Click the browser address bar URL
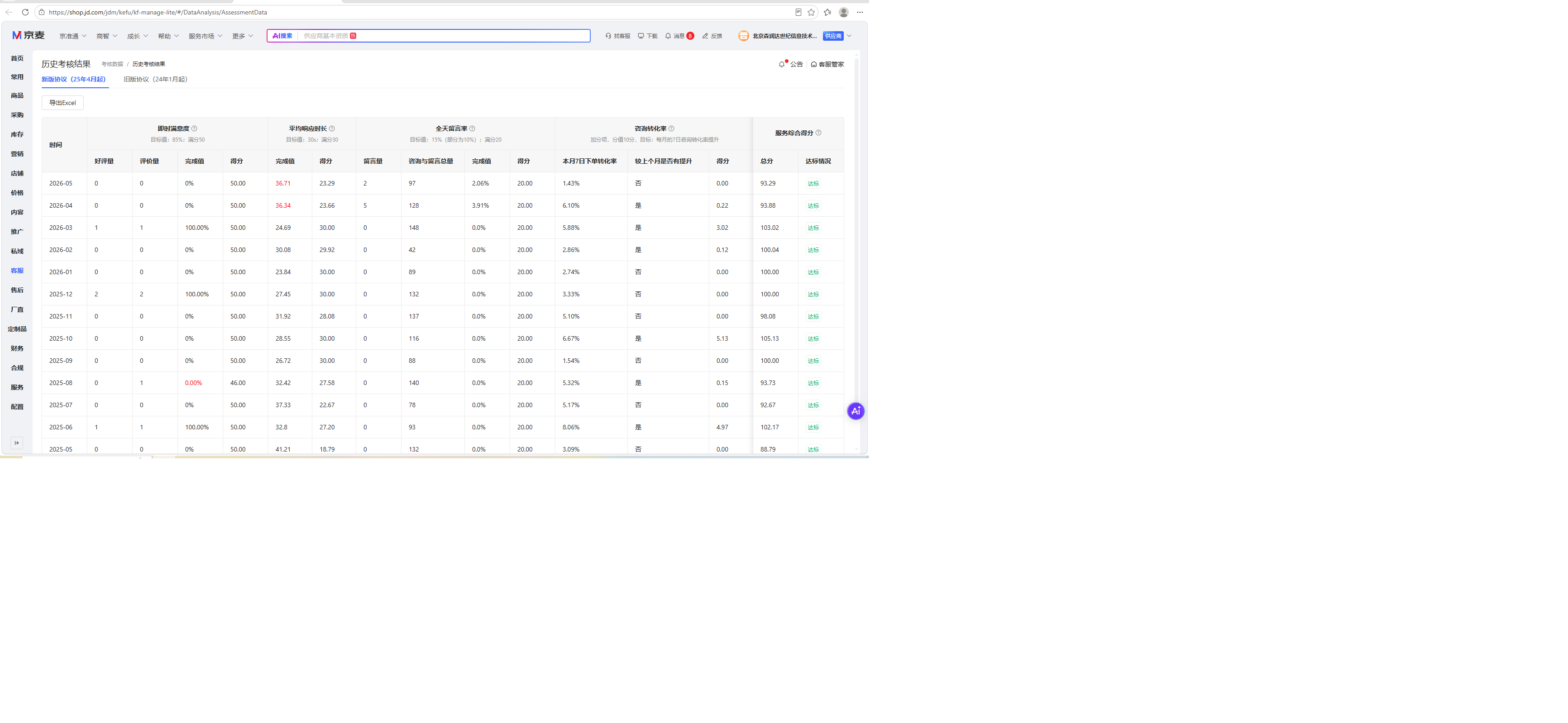Screen dimensions: 1568x723 [158, 12]
